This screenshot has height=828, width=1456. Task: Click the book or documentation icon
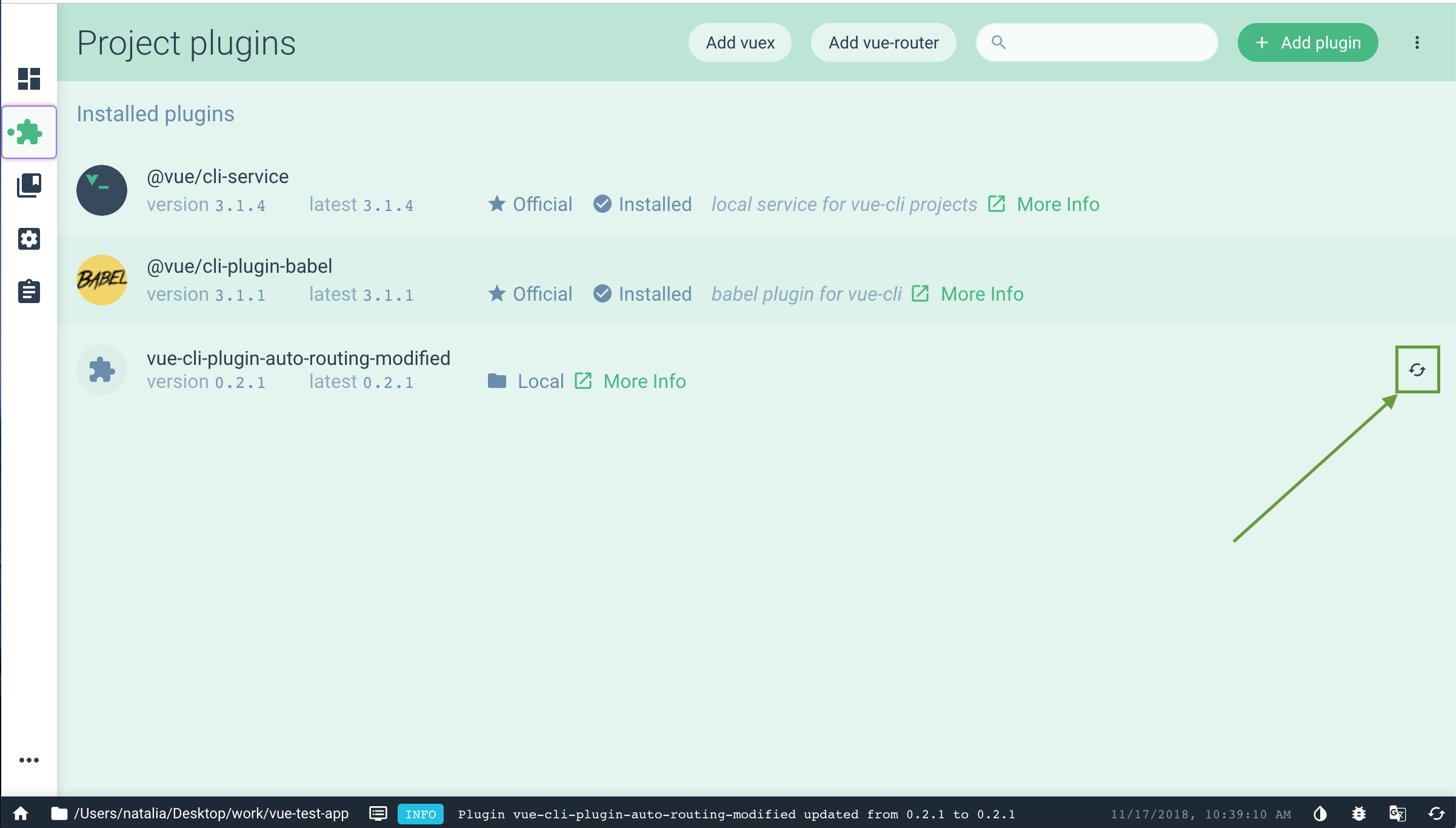(x=28, y=185)
